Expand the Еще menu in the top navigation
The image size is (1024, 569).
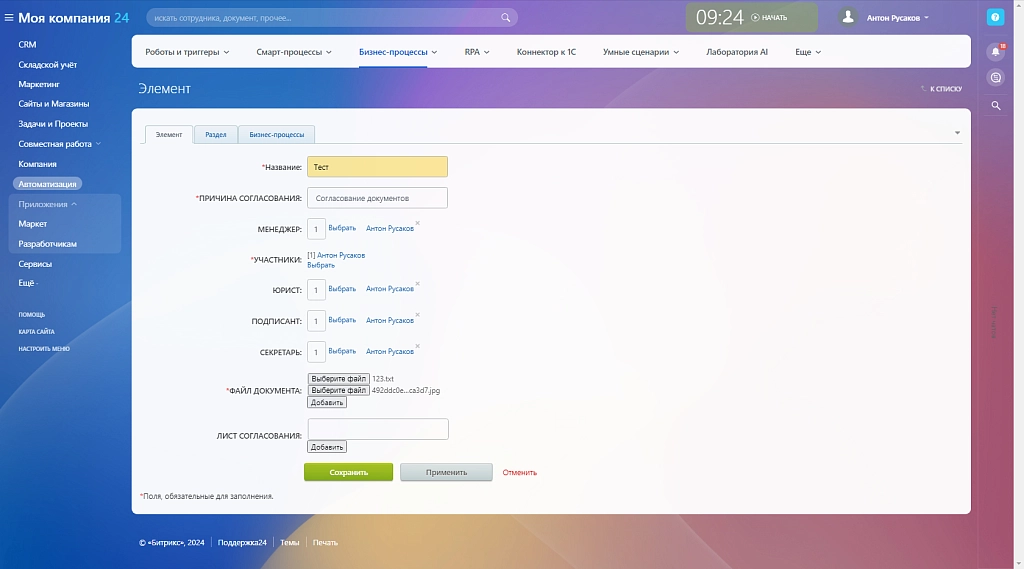(808, 52)
